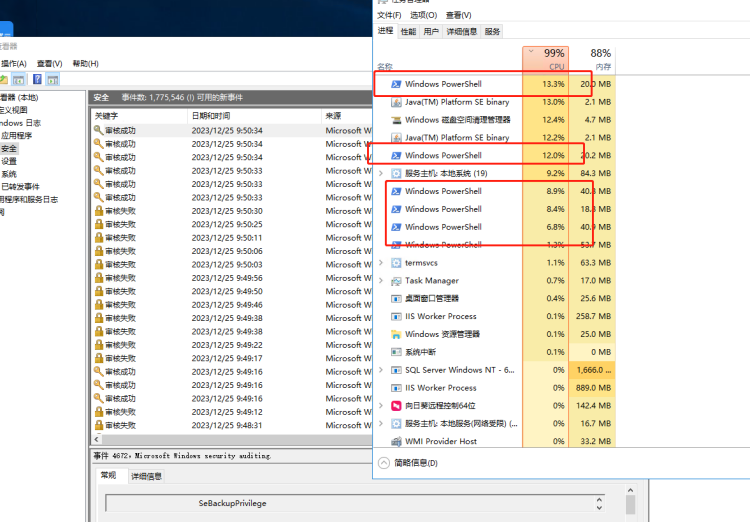The width and height of the screenshot is (751, 522).
Task: Expand the Task Manager process entry
Action: [381, 281]
